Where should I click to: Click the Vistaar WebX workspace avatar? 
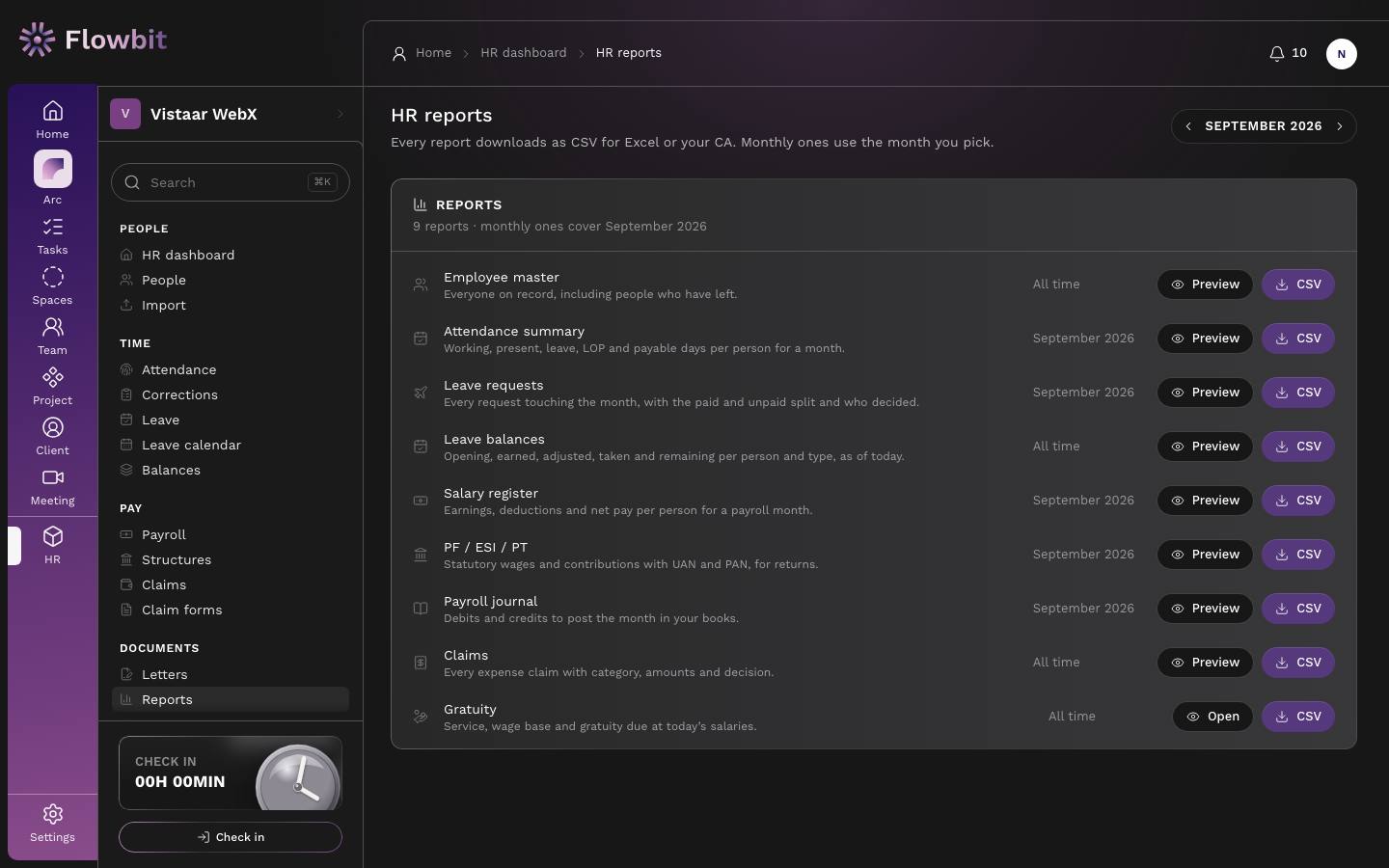(125, 114)
